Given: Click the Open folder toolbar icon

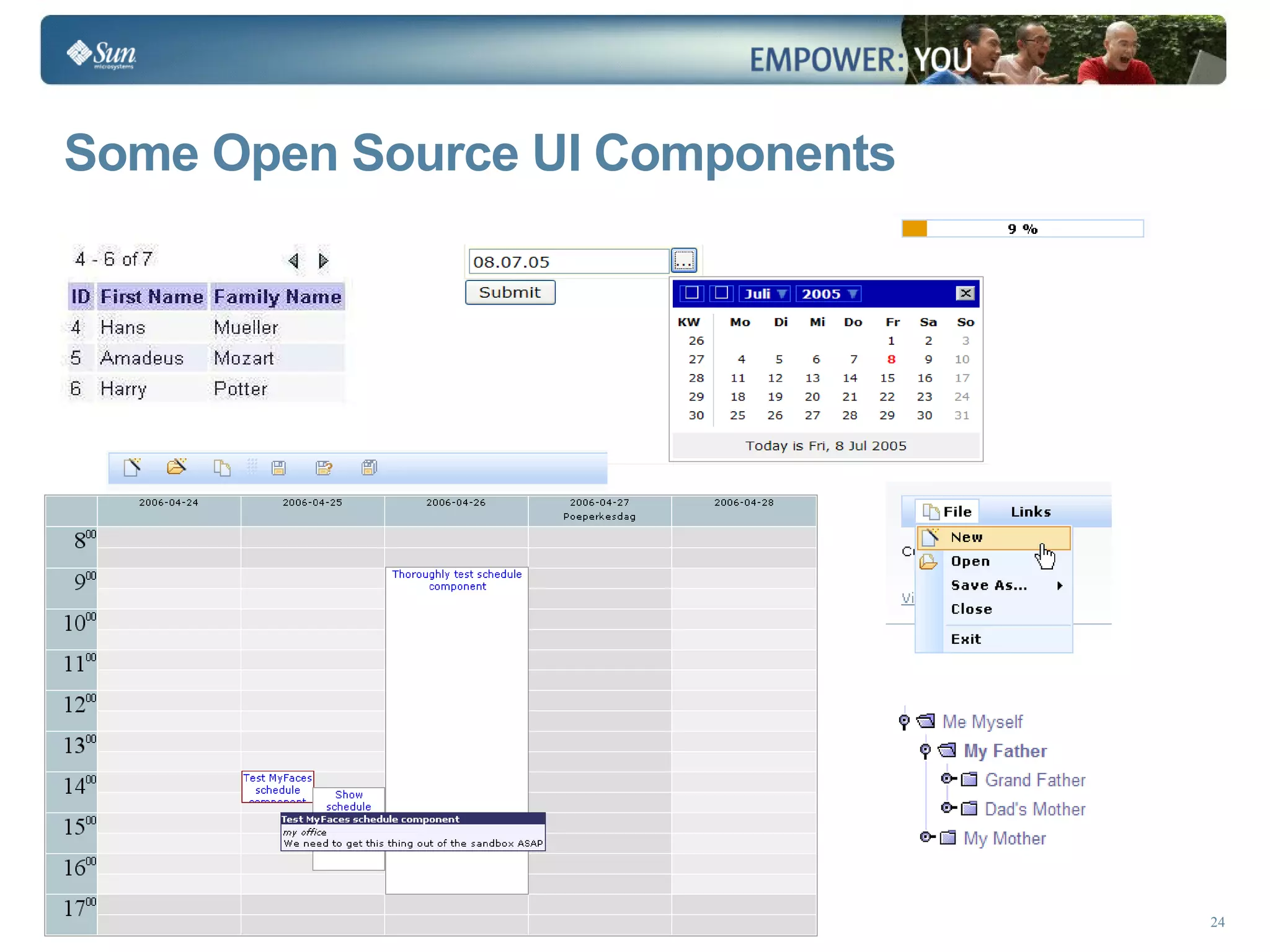Looking at the screenshot, I should (177, 466).
